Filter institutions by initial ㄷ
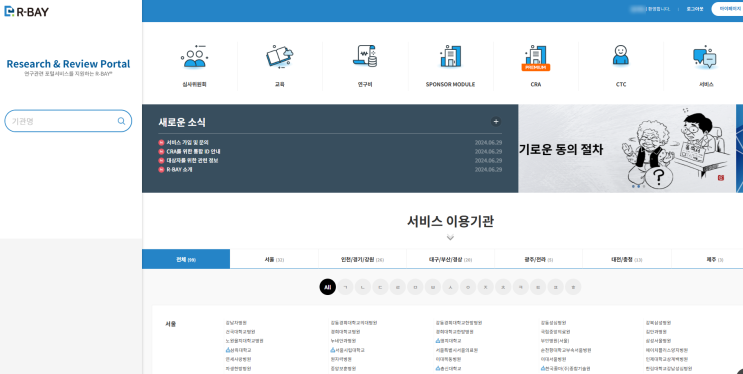This screenshot has width=743, height=374. [x=380, y=287]
